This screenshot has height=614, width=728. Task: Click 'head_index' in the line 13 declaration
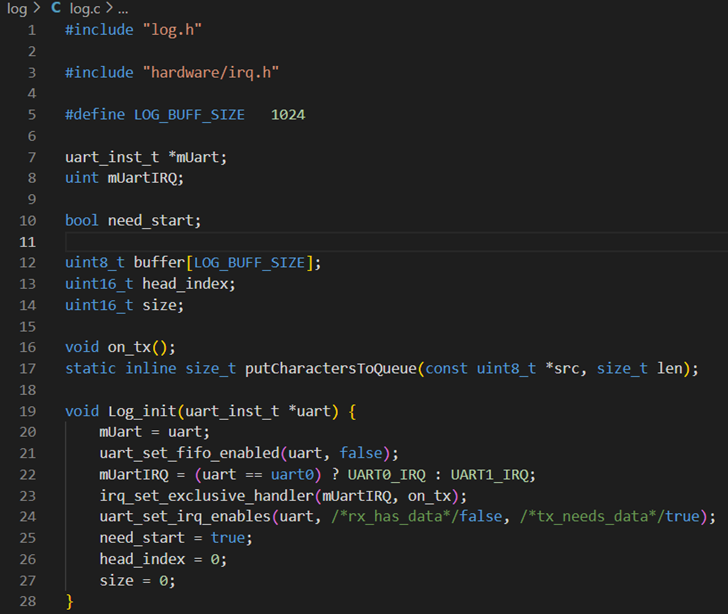tap(185, 283)
